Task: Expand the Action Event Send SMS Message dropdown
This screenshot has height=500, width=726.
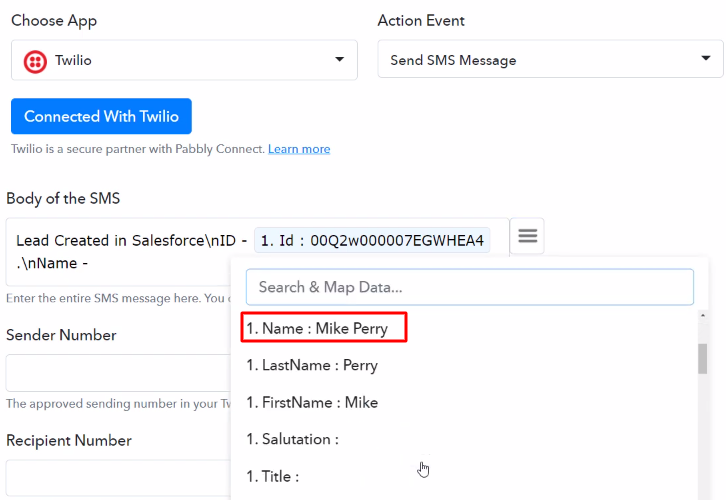Action: [550, 59]
